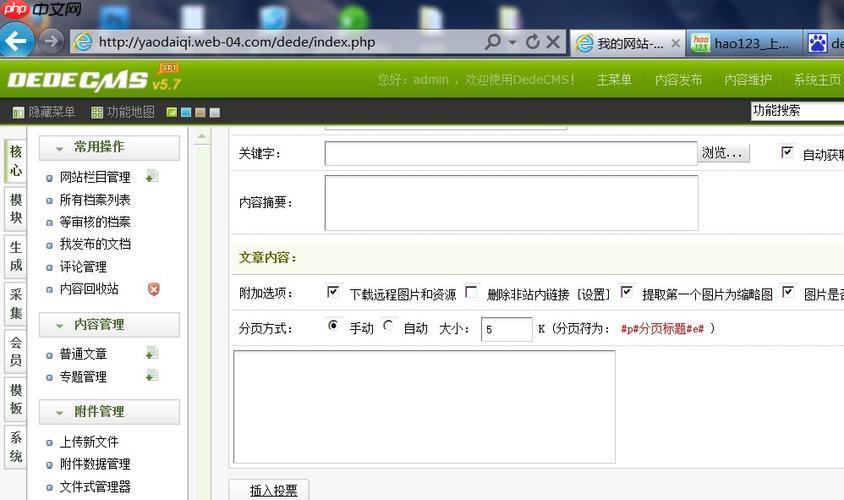The width and height of the screenshot is (844, 500).
Task: Open the address bar dropdown arrow
Action: (x=512, y=42)
